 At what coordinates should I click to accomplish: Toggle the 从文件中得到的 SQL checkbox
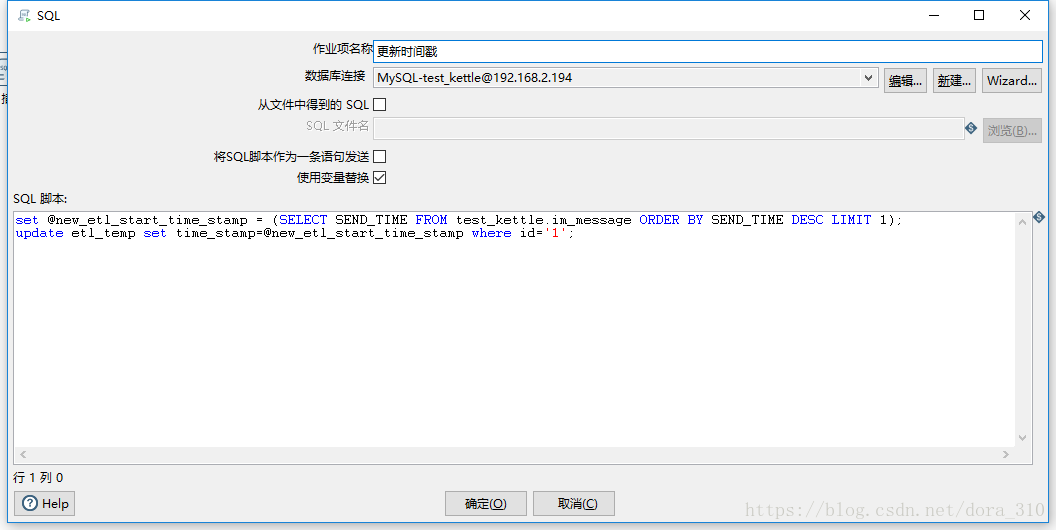380,104
